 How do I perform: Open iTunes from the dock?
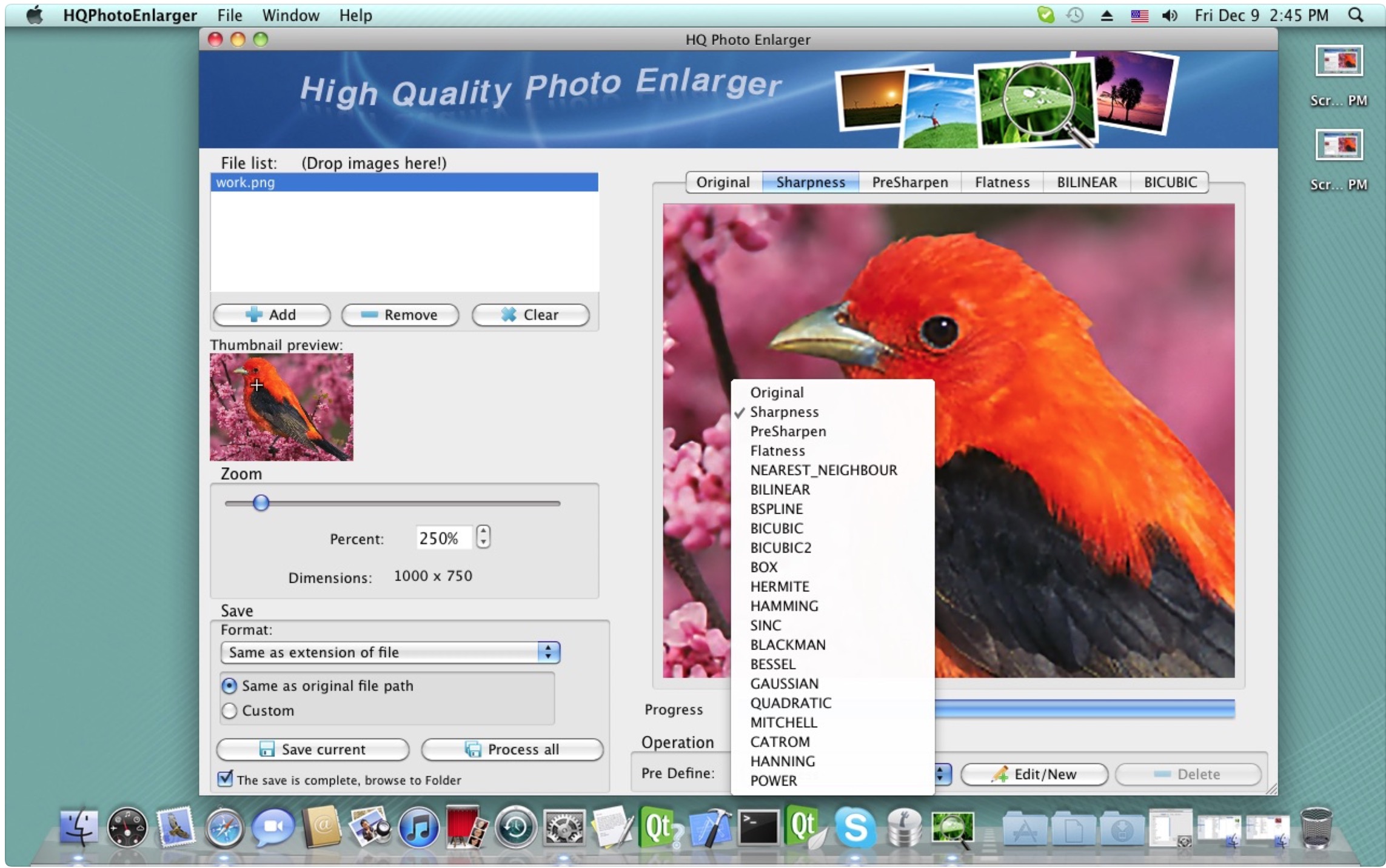(x=418, y=827)
